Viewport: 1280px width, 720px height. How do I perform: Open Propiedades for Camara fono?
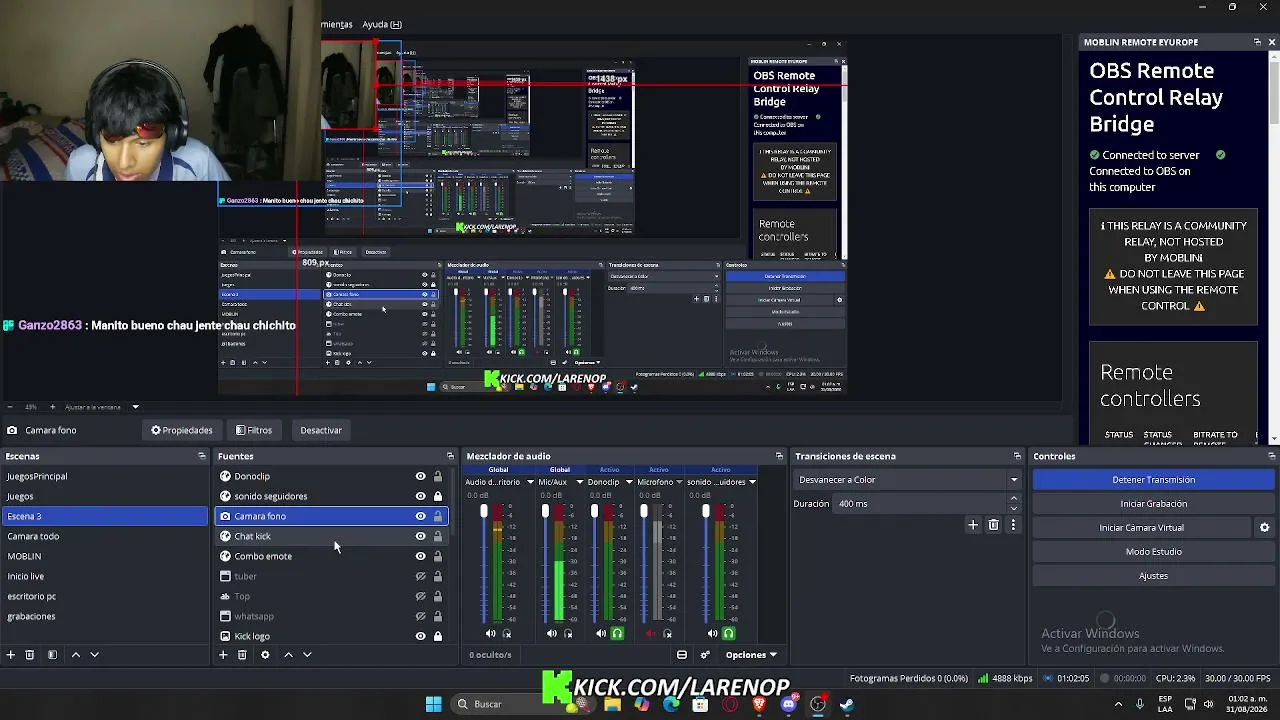coord(182,430)
